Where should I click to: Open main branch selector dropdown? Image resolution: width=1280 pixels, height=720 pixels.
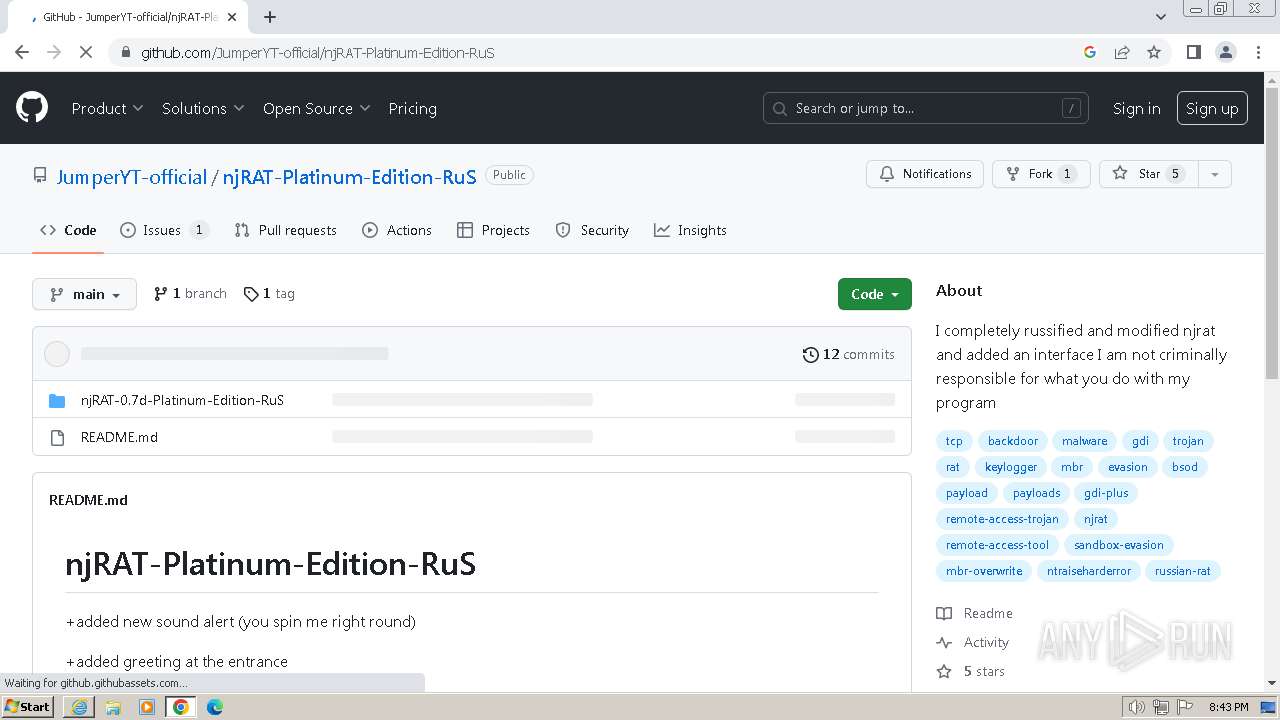pos(84,294)
